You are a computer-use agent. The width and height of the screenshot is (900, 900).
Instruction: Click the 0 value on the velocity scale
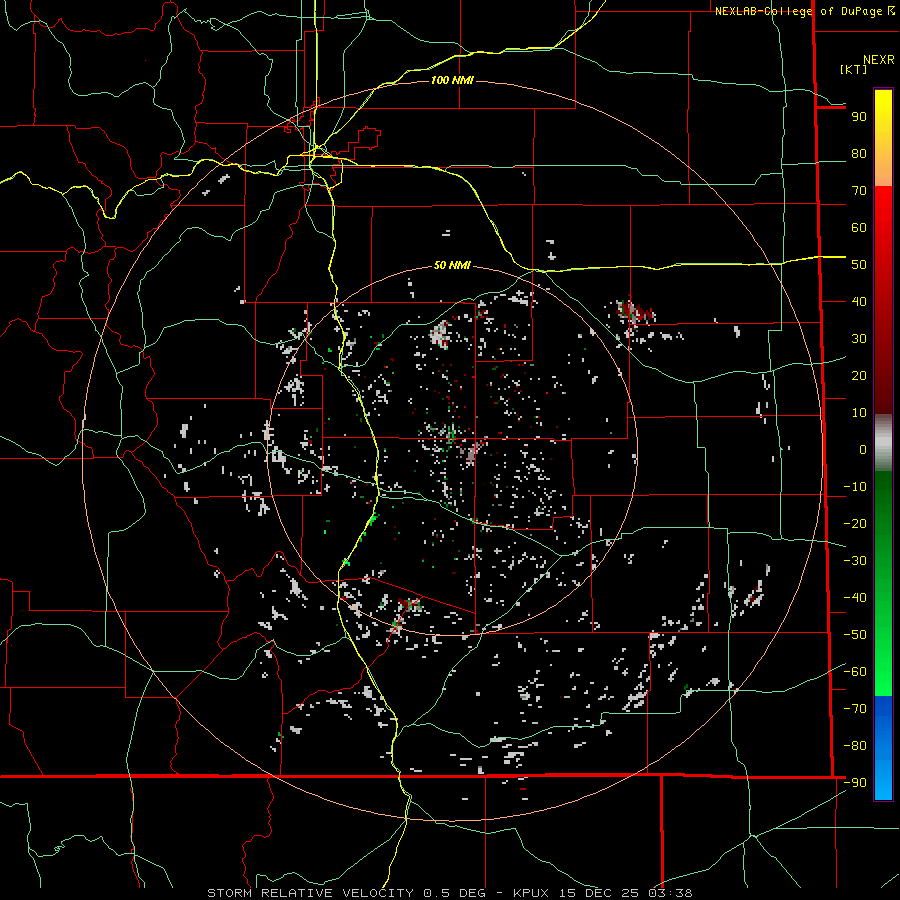pyautogui.click(x=863, y=450)
